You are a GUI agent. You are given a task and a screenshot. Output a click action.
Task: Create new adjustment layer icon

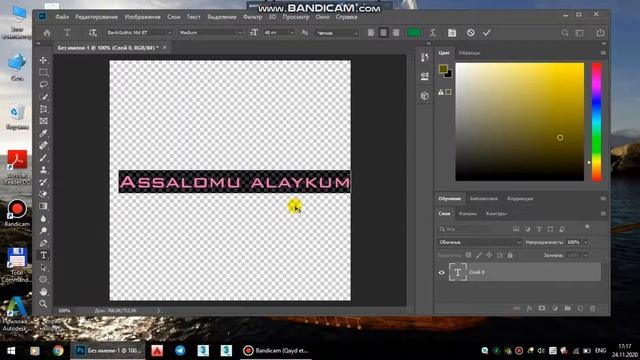coord(555,308)
